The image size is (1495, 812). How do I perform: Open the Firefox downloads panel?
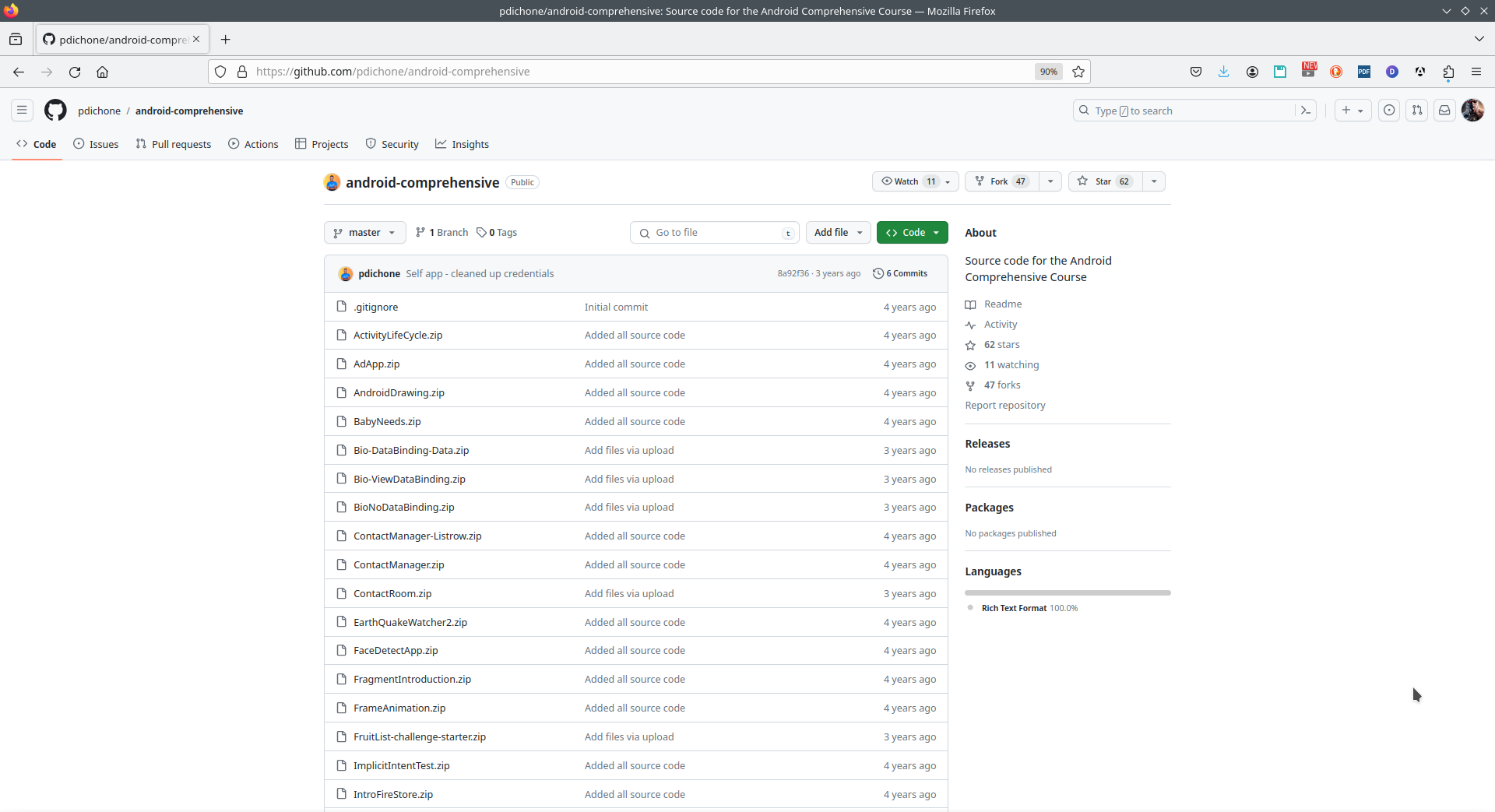point(1224,72)
